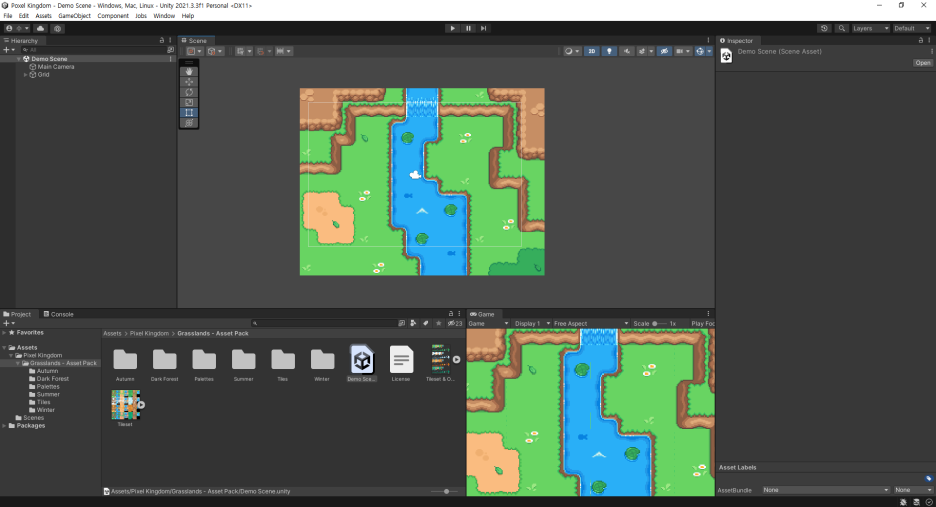The width and height of the screenshot is (936, 507).
Task: Open Default layout dropdown
Action: click(x=912, y=28)
